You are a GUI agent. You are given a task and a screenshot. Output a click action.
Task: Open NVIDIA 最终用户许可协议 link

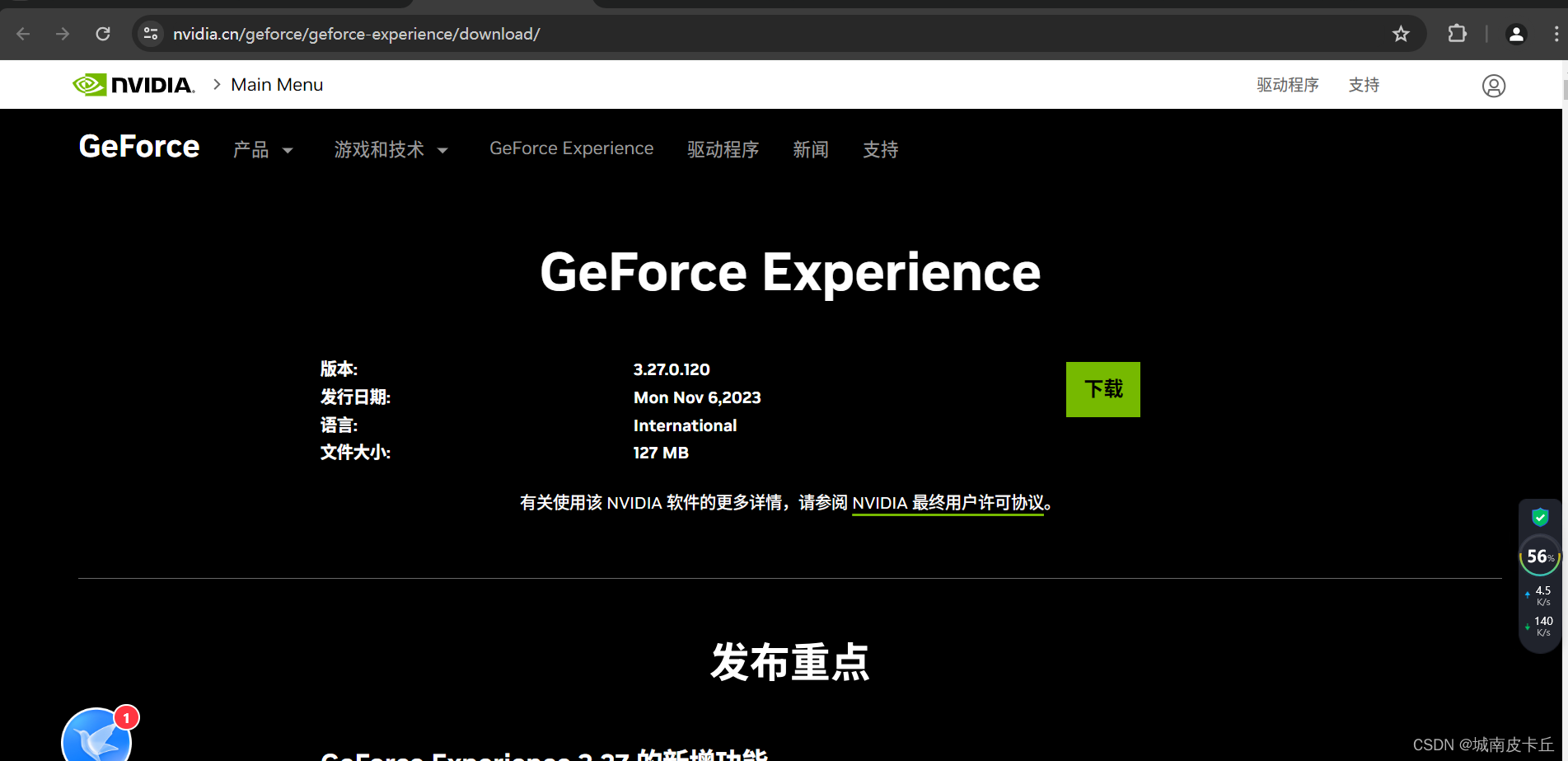pos(948,503)
